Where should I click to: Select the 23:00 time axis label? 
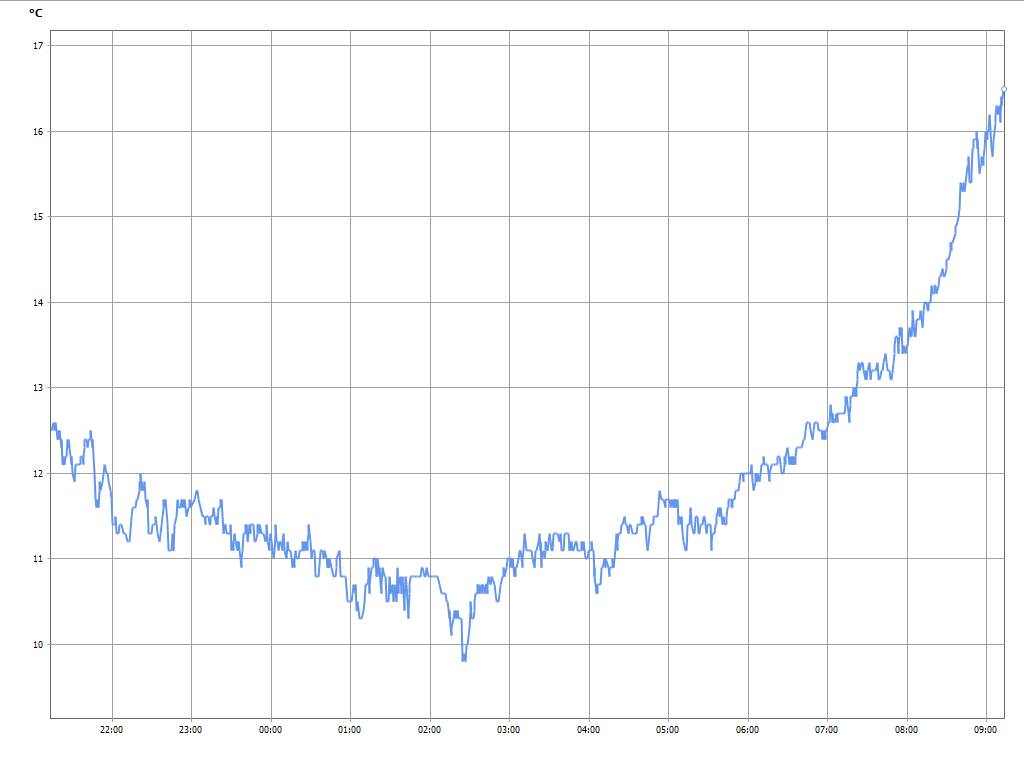coord(191,730)
